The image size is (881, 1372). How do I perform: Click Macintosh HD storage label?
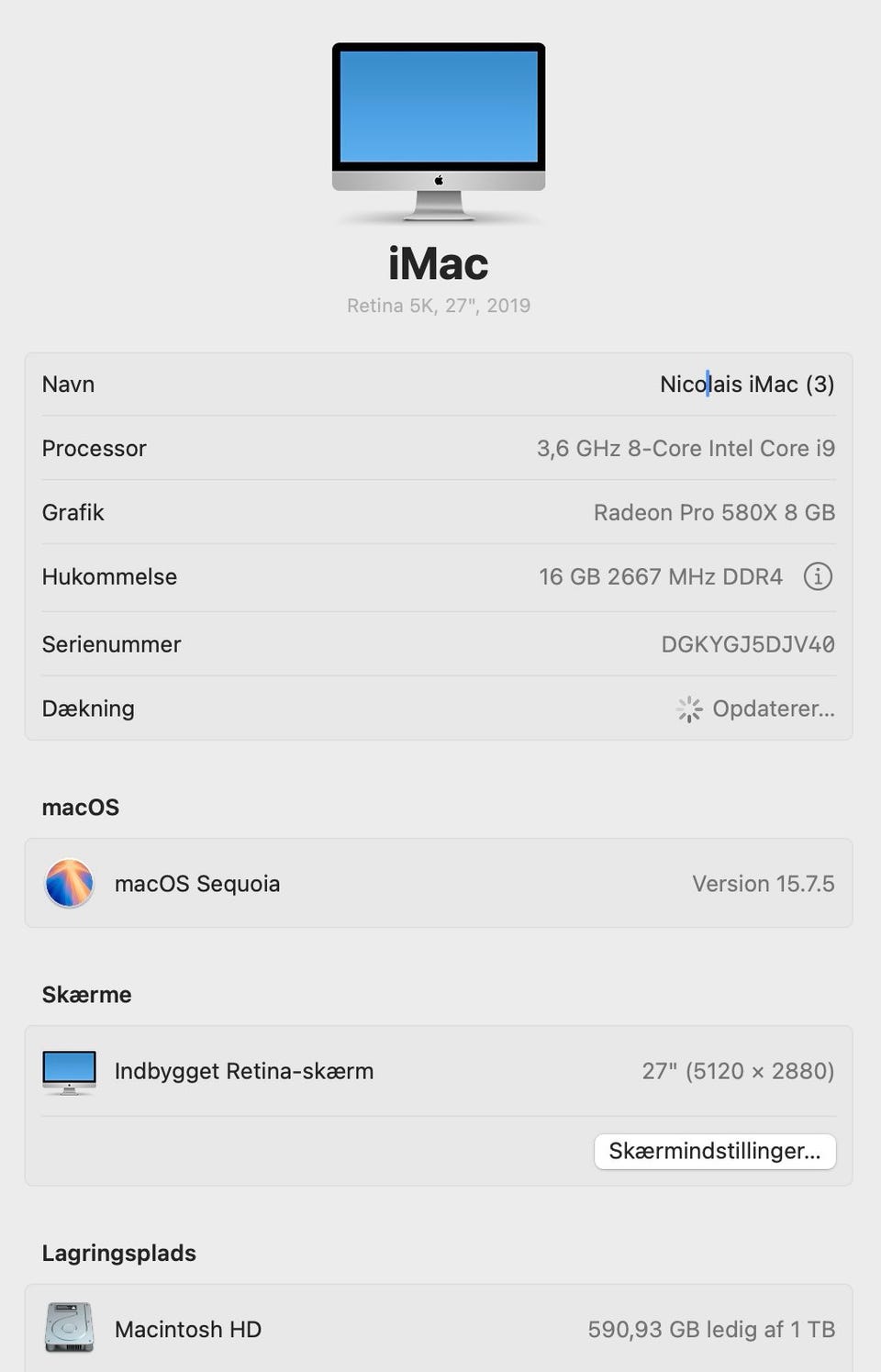coord(188,1329)
